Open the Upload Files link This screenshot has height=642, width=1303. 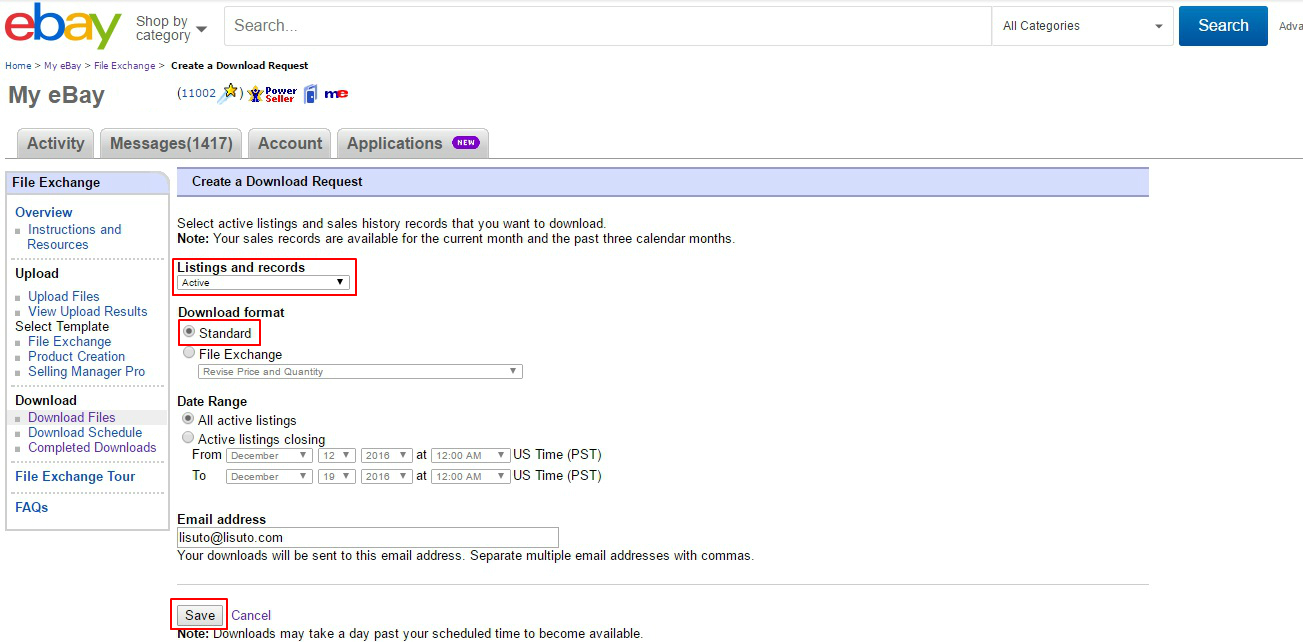coord(64,296)
